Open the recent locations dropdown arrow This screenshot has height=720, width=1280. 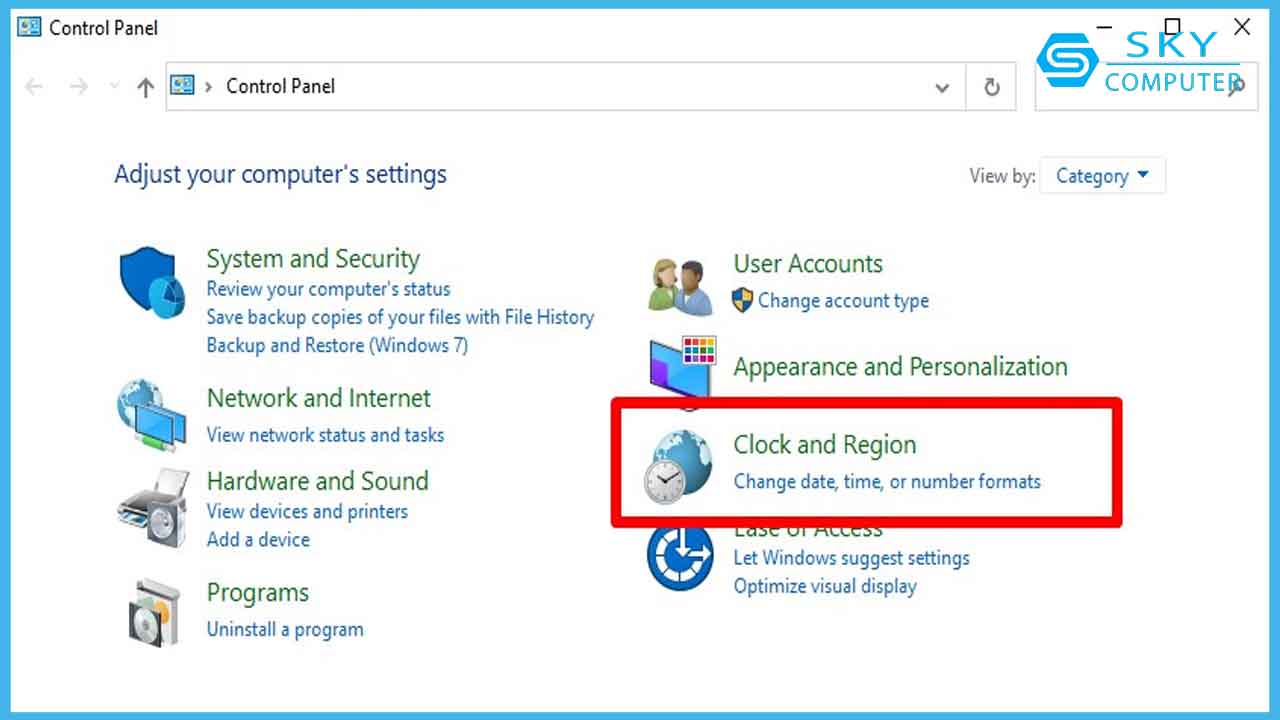(114, 87)
